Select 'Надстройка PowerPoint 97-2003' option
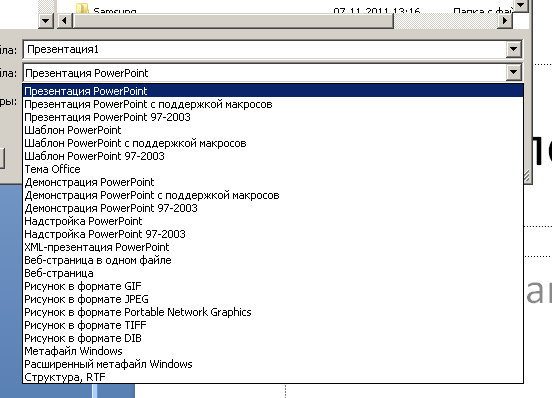 [273, 234]
